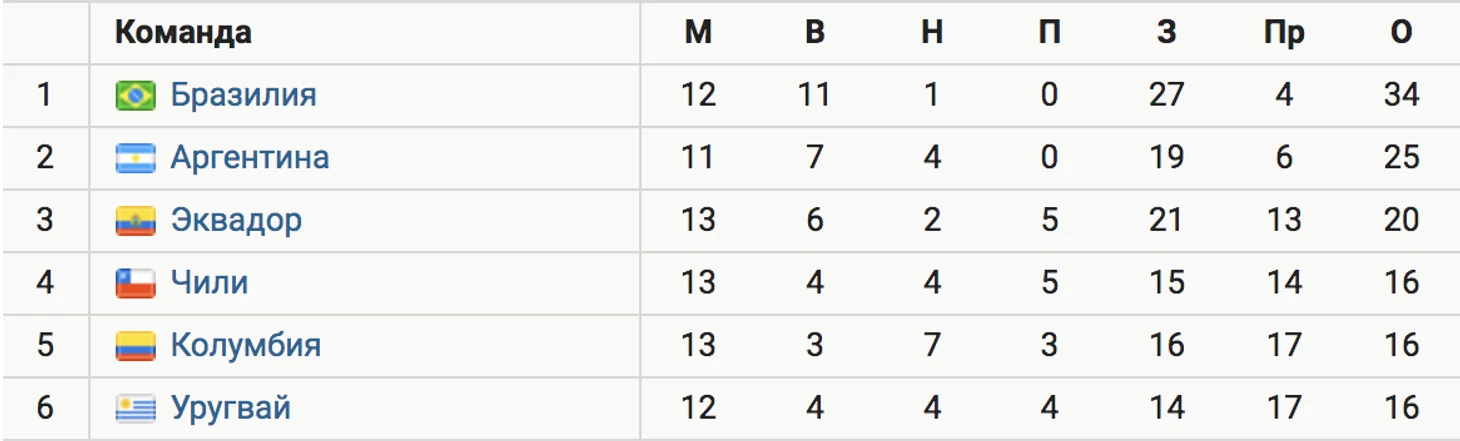Click the Chile flag icon
Screen dimensions: 1460x441
coord(135,283)
